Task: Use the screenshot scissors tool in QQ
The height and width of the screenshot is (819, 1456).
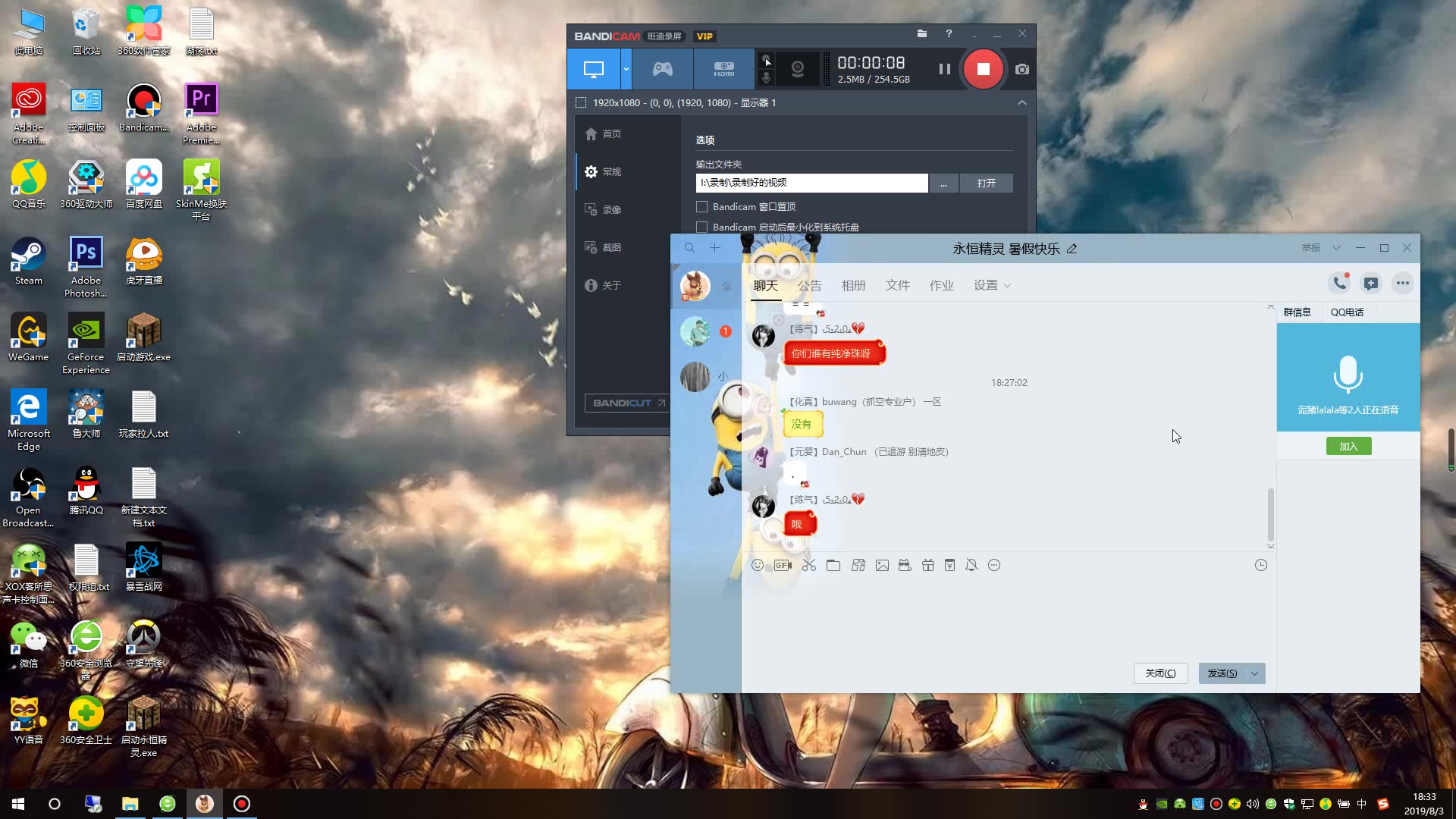Action: (x=809, y=565)
